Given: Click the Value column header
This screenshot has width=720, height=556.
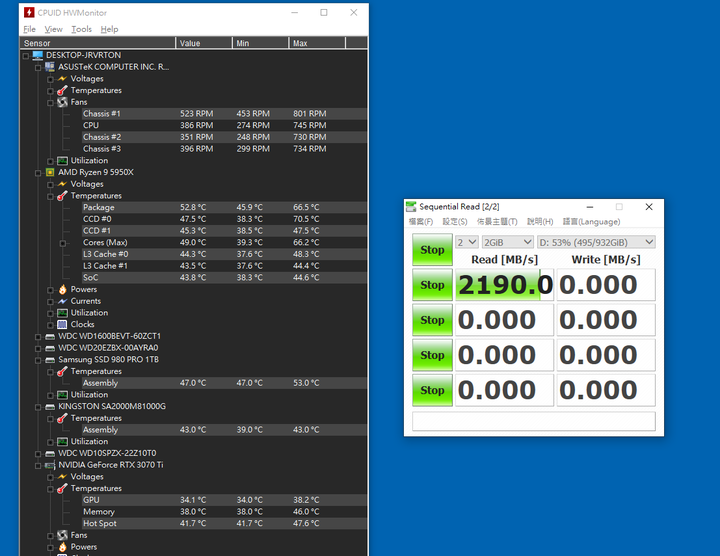Looking at the screenshot, I should (204, 43).
